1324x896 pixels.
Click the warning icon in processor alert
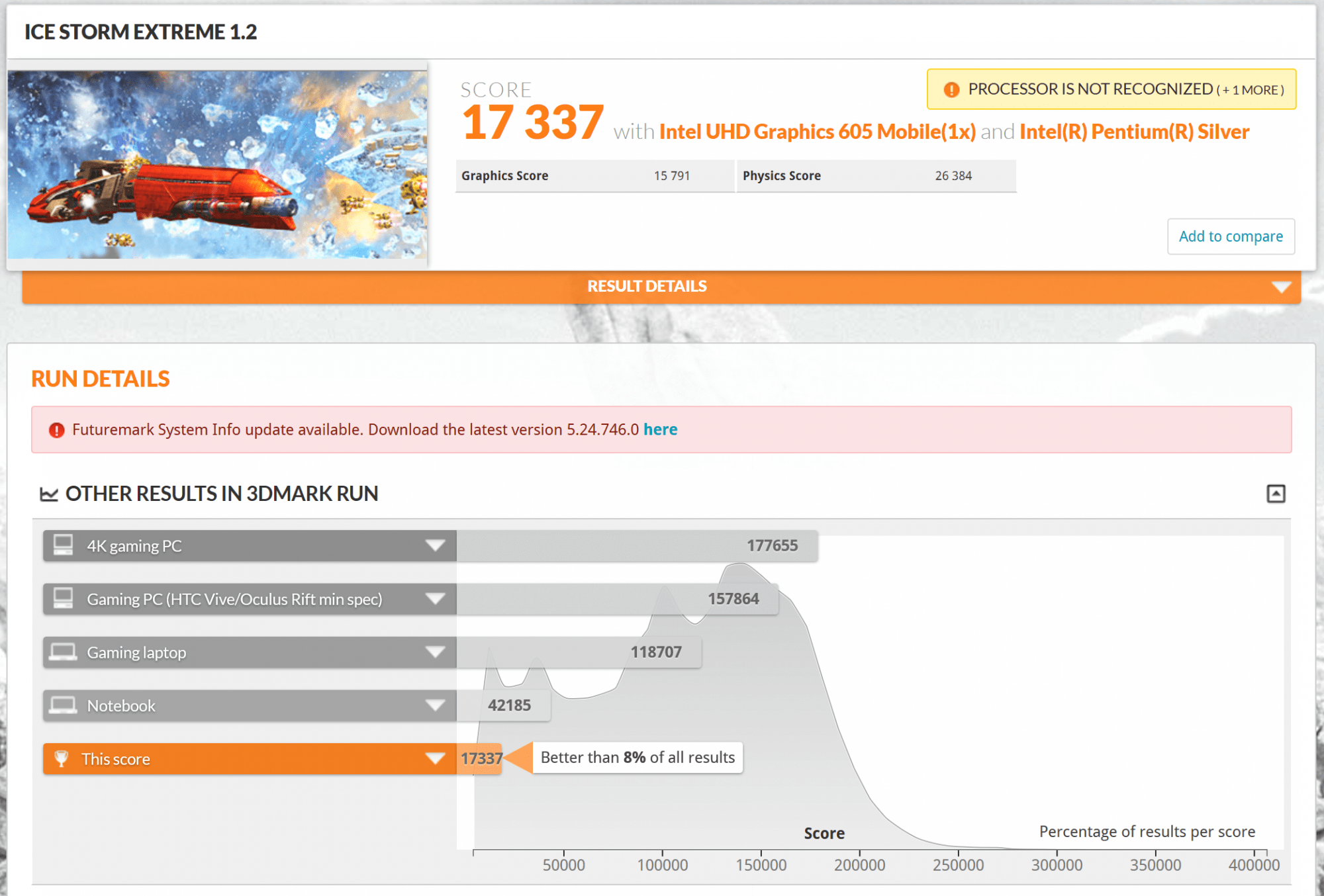(x=951, y=89)
